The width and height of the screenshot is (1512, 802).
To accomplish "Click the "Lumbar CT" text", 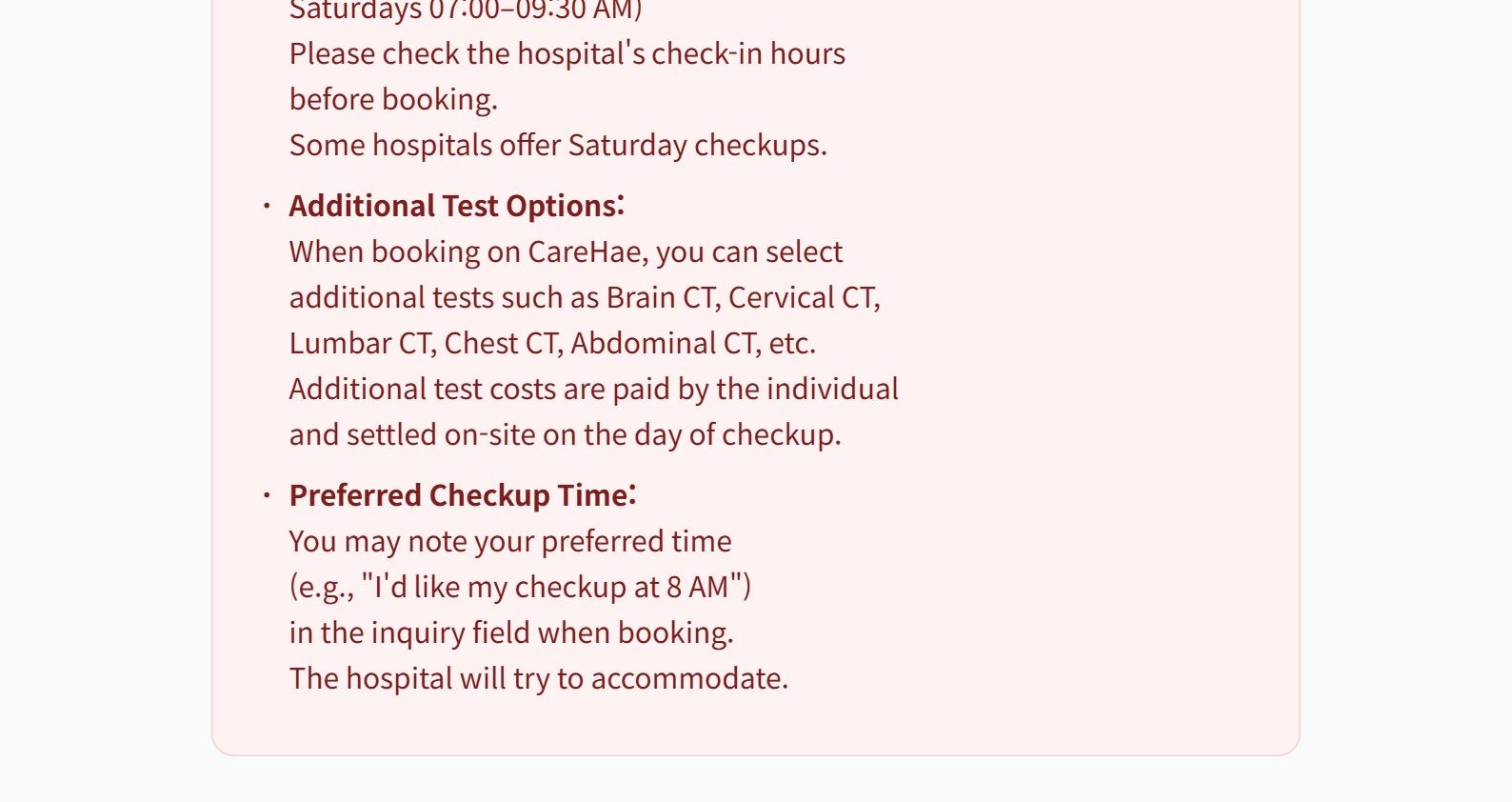I will [360, 343].
